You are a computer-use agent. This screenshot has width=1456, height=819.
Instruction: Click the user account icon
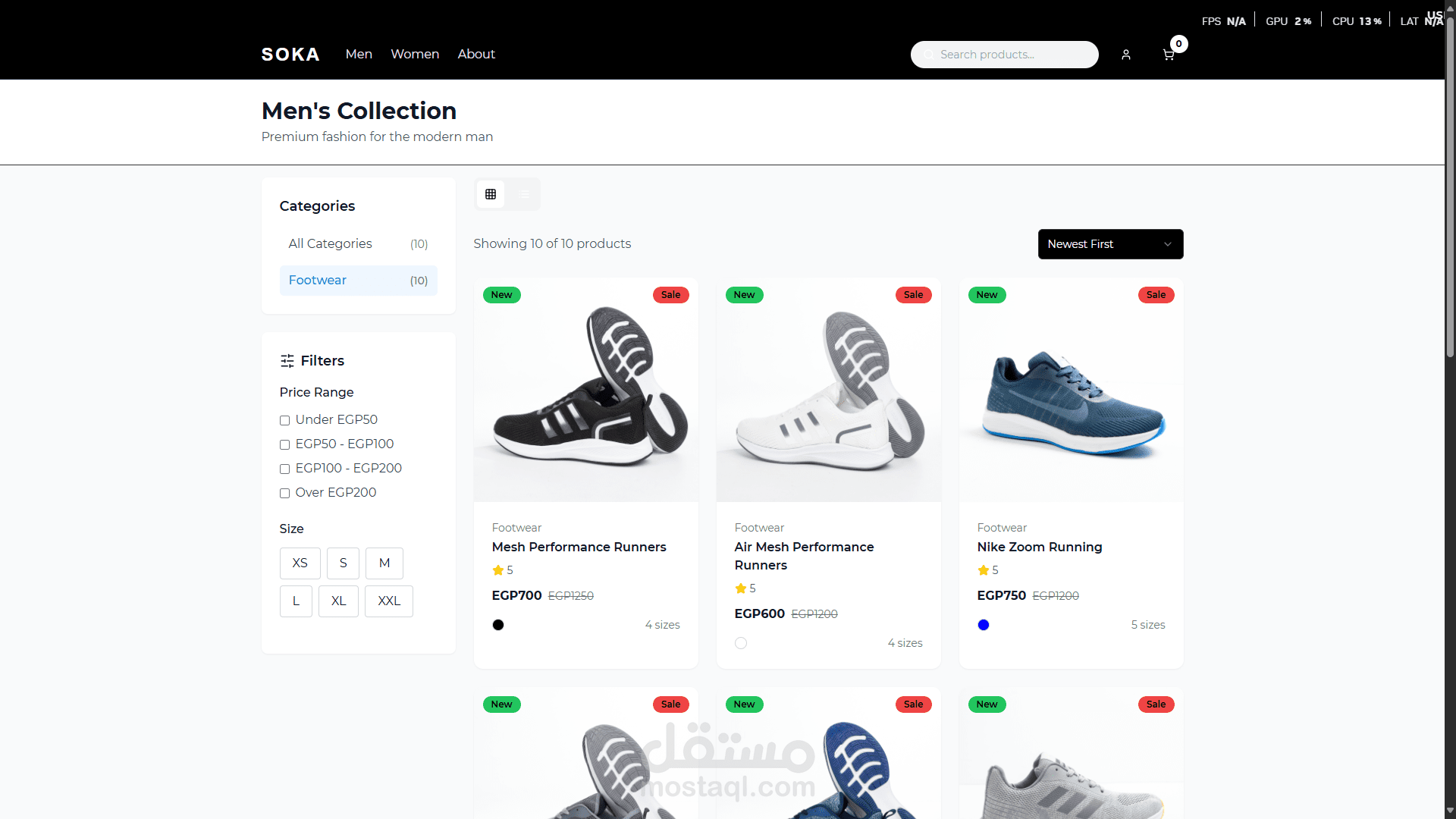(1126, 55)
